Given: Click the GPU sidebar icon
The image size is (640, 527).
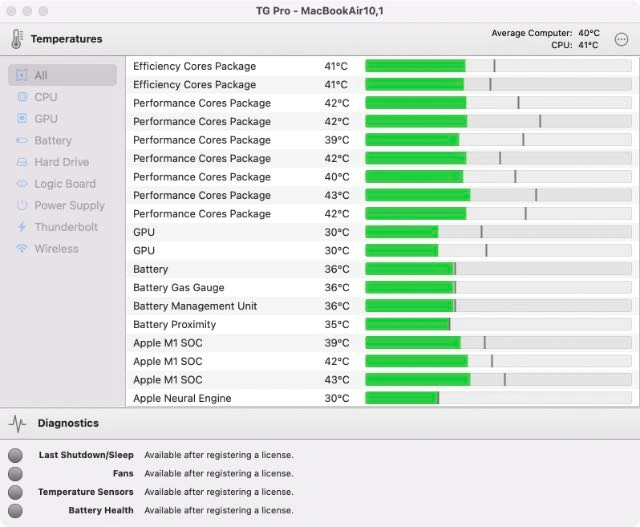Looking at the screenshot, I should [x=22, y=118].
